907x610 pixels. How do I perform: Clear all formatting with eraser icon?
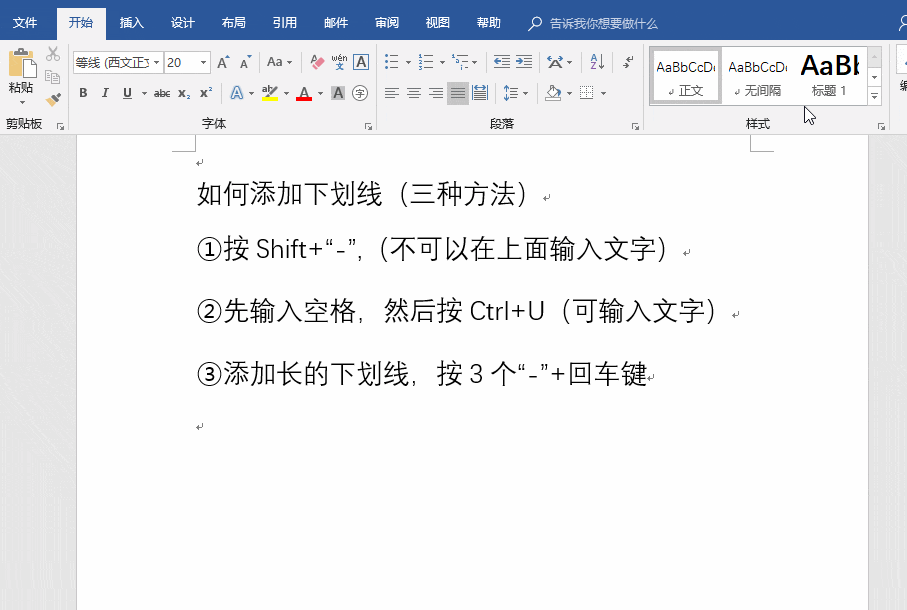tap(317, 62)
